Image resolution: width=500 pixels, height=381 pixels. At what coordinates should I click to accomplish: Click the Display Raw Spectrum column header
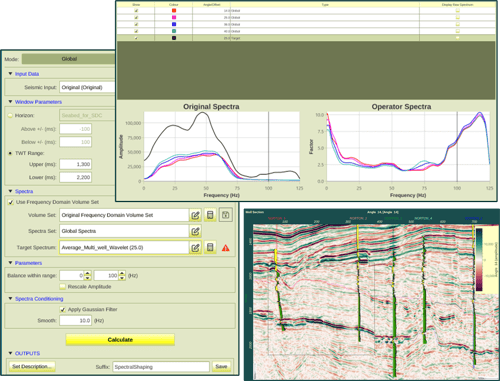click(x=457, y=5)
